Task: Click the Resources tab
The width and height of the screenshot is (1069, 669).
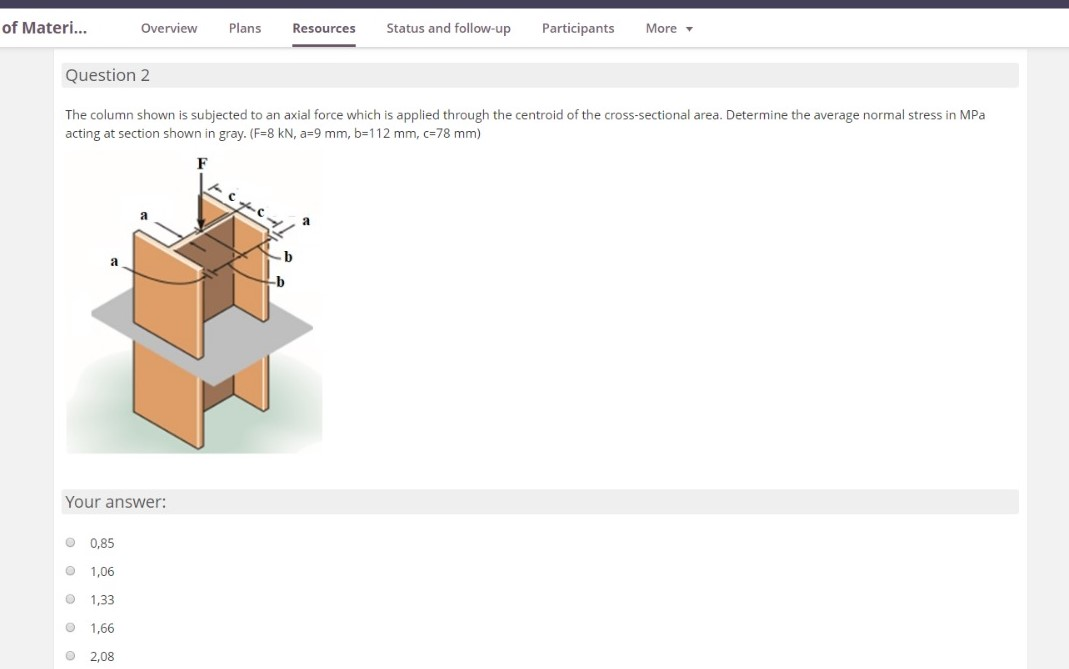Action: coord(323,28)
